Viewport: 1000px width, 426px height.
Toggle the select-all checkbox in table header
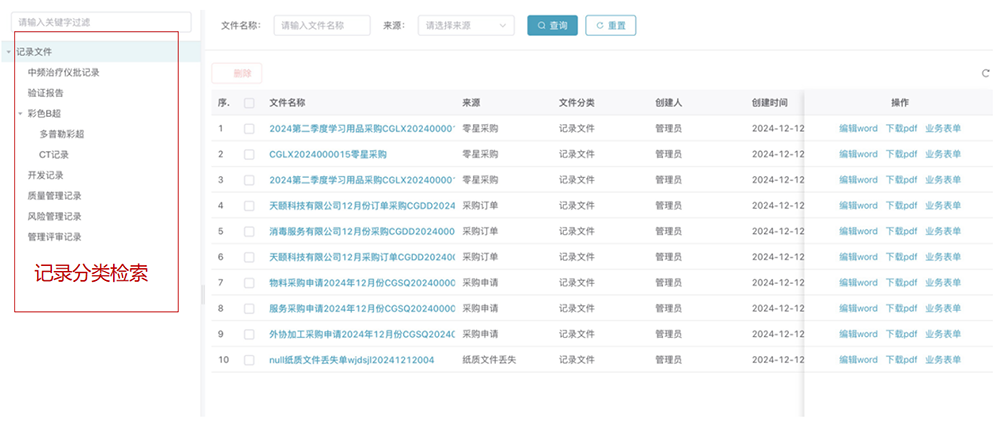pyautogui.click(x=249, y=103)
